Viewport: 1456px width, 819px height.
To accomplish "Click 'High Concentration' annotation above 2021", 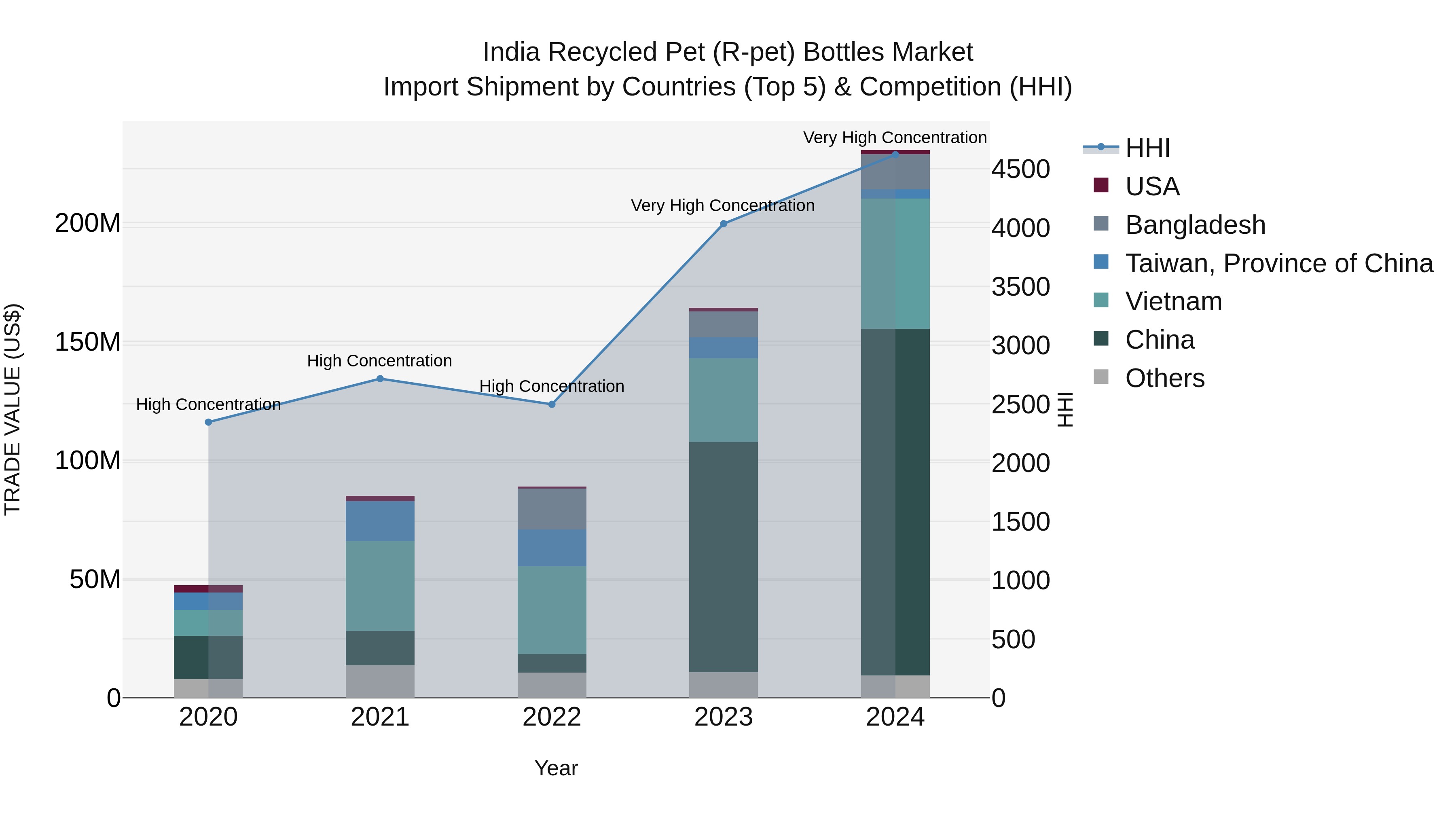I will pos(380,361).
